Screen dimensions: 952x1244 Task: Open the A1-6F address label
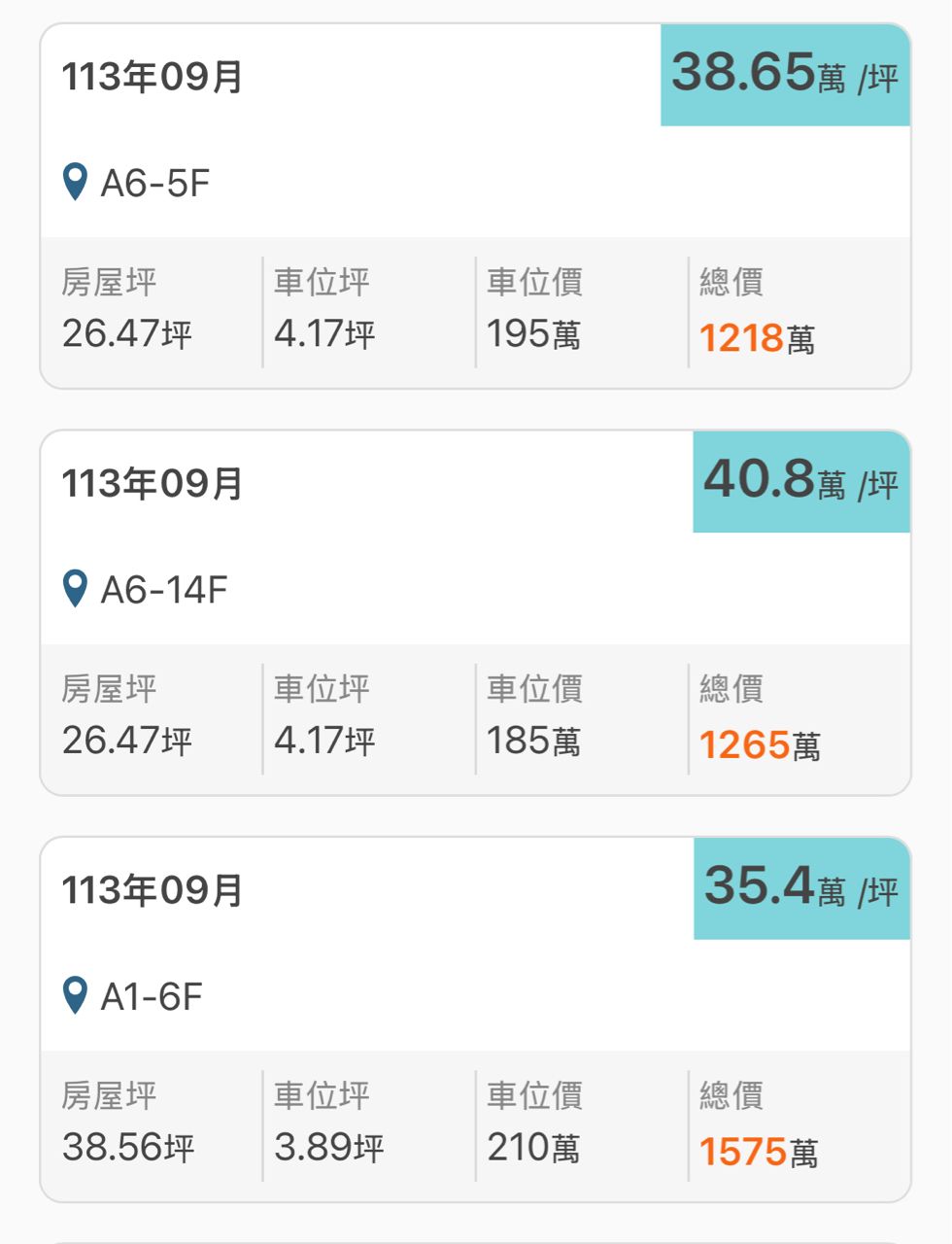click(152, 996)
